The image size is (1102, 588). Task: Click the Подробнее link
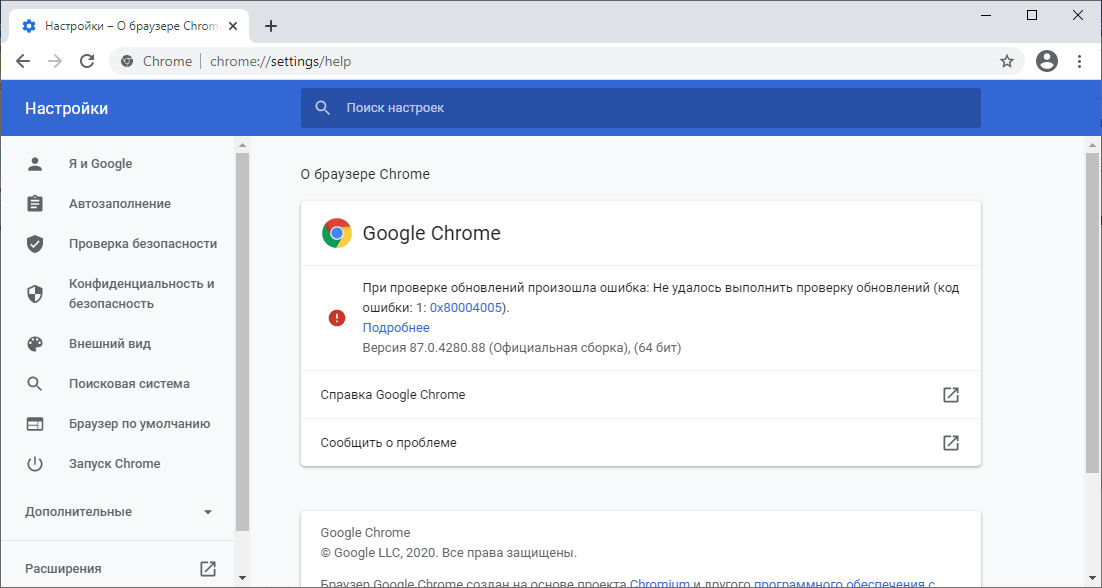coord(396,328)
